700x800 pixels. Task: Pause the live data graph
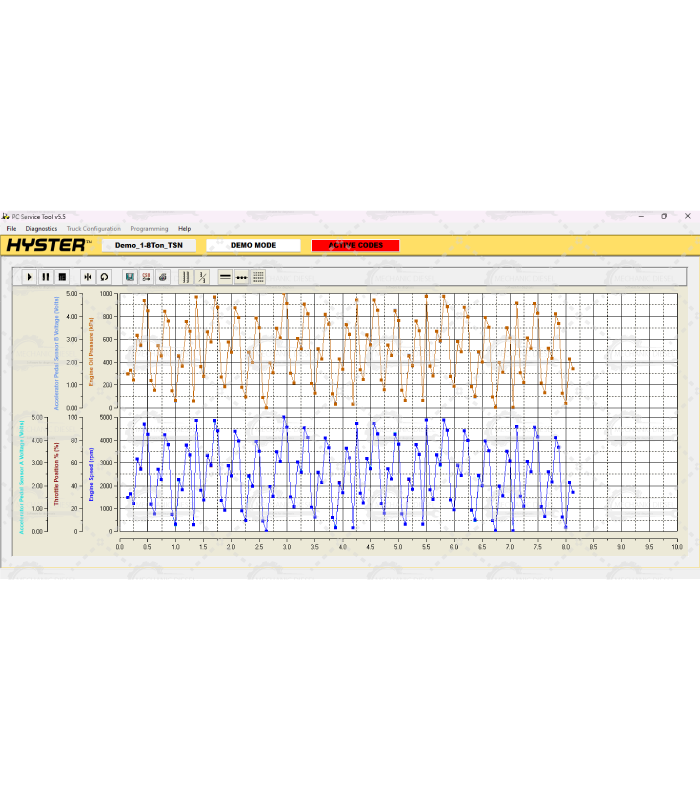point(45,276)
